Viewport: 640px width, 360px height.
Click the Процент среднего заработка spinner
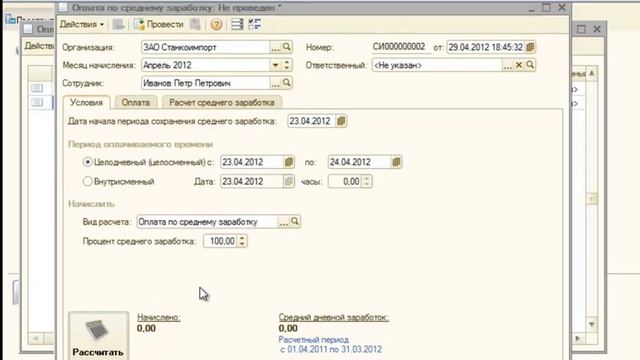pos(242,241)
